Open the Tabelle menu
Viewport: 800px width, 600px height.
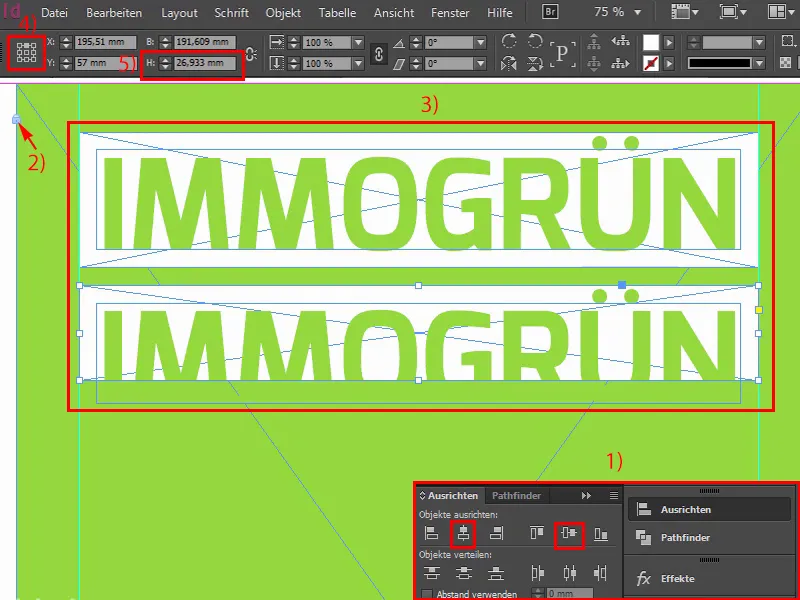(337, 13)
